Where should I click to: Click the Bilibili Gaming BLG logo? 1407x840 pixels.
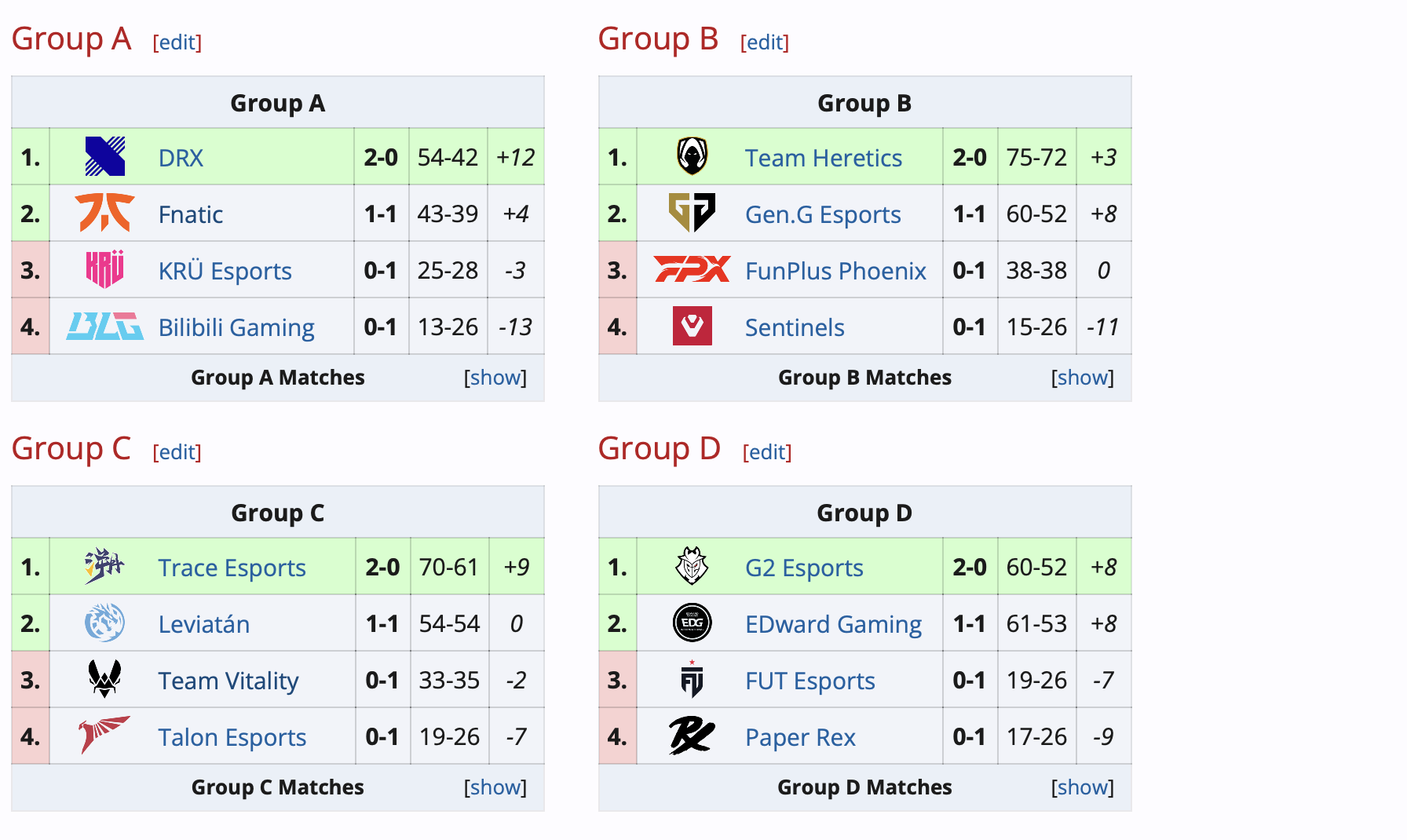(104, 326)
